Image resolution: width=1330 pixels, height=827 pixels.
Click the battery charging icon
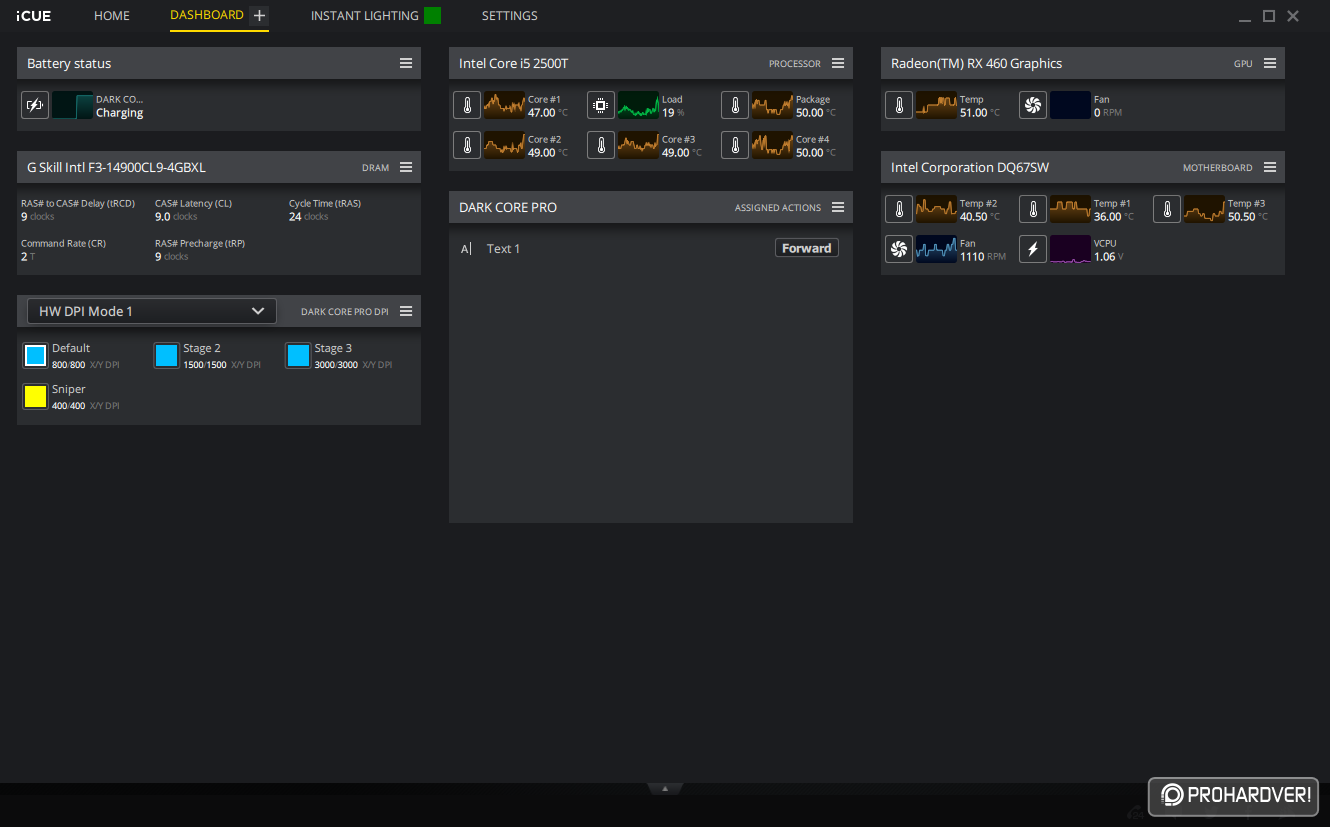tap(35, 105)
